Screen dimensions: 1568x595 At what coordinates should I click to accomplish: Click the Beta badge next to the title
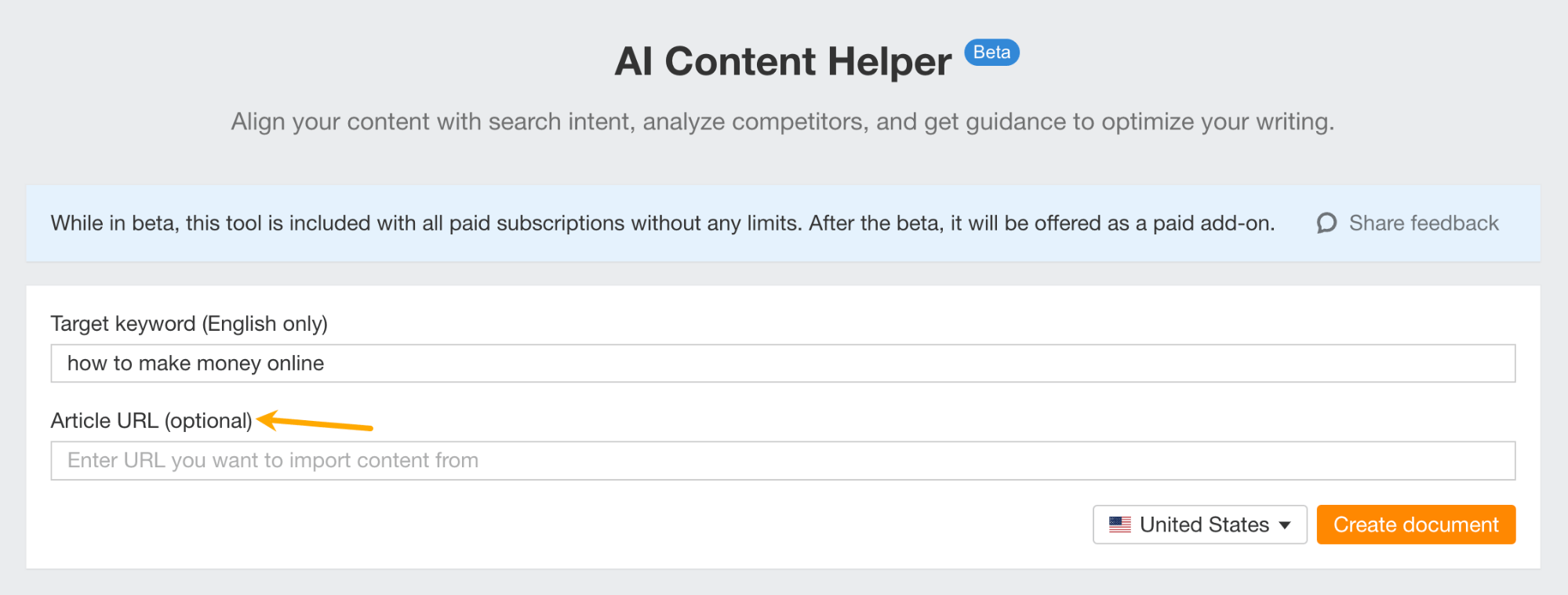[x=991, y=52]
